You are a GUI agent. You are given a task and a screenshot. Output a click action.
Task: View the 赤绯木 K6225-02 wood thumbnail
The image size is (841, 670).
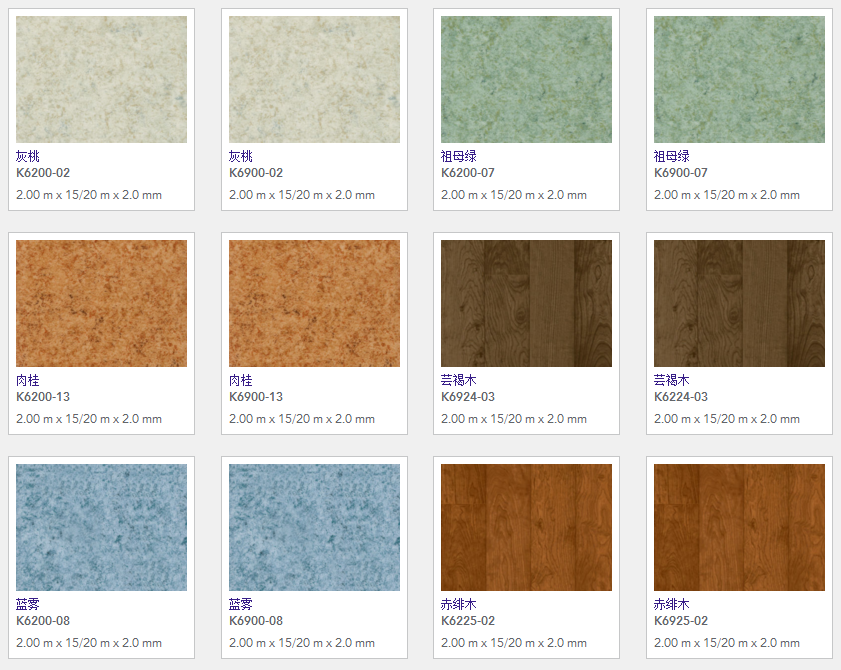tap(526, 527)
